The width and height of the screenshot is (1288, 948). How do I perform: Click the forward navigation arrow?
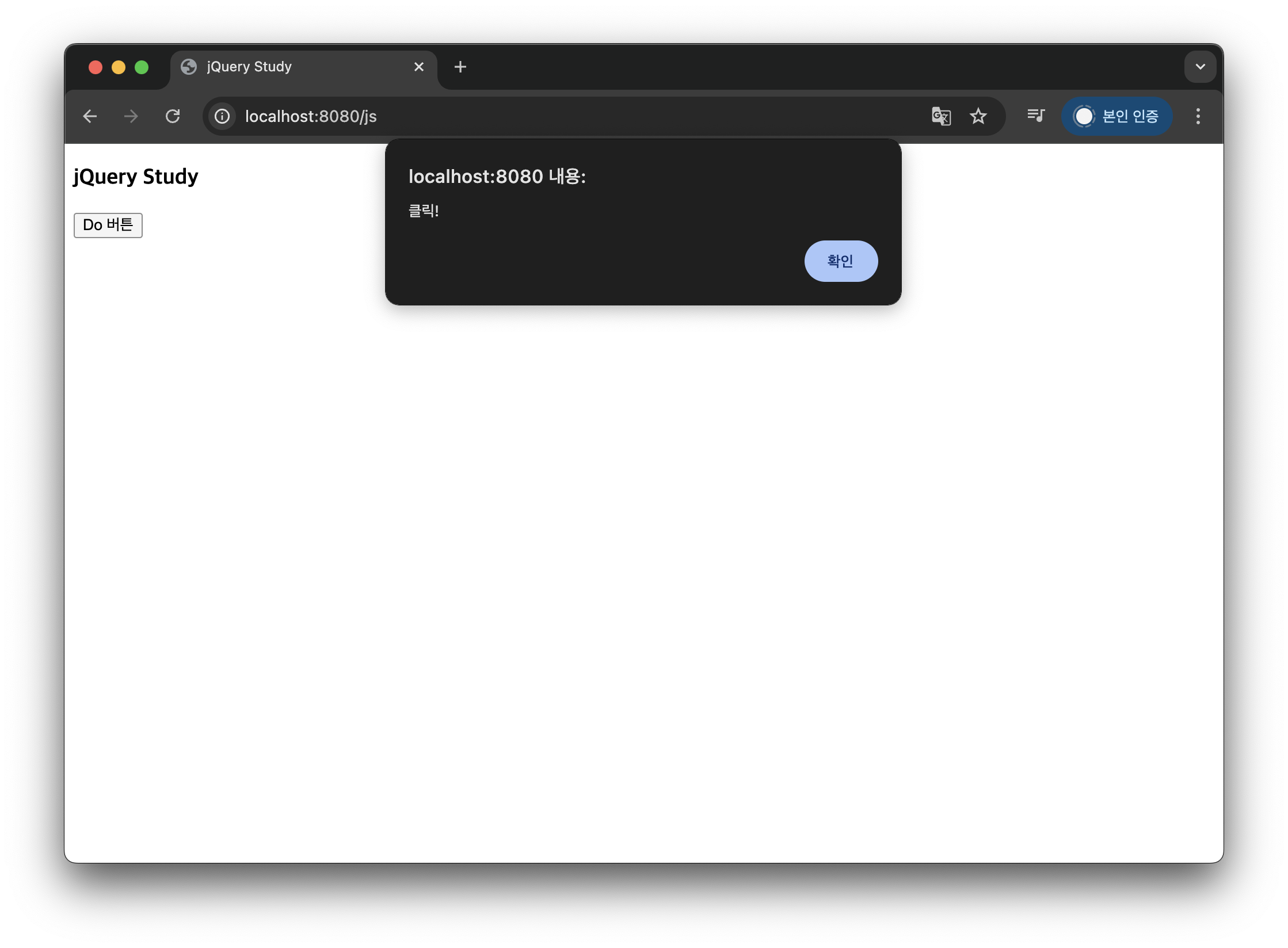tap(131, 117)
